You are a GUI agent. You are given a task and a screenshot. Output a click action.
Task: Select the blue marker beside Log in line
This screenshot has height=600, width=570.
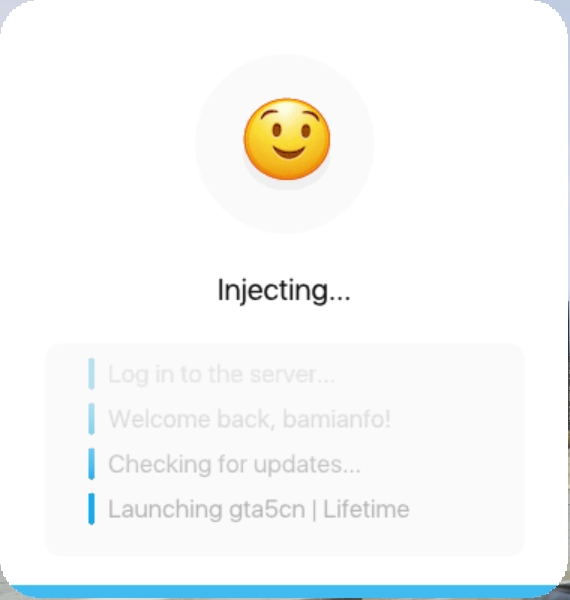coord(91,374)
